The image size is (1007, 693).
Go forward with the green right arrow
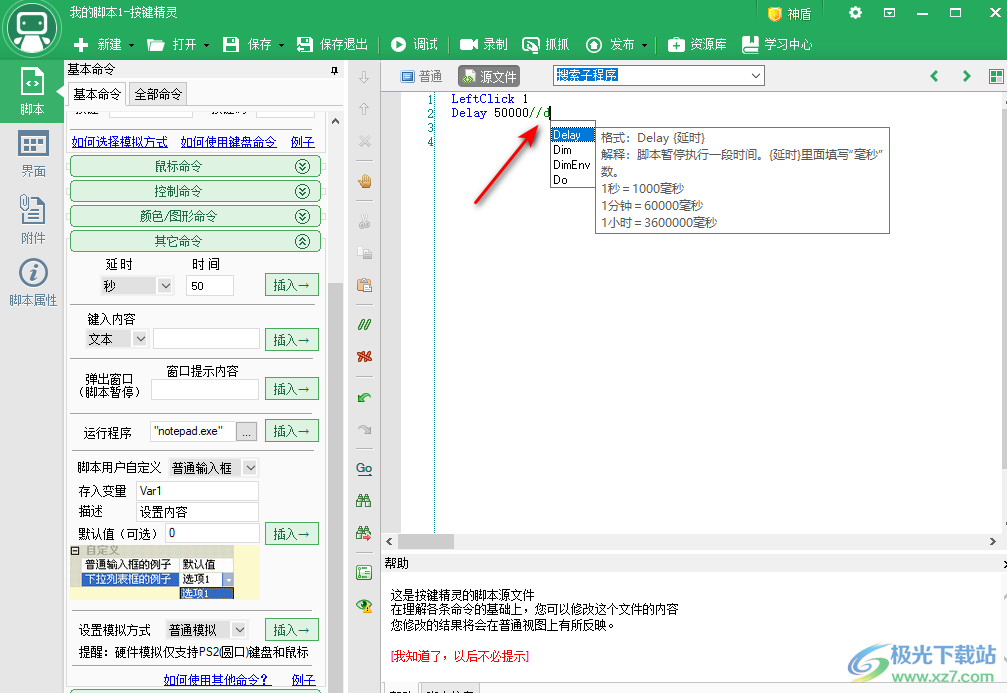966,76
